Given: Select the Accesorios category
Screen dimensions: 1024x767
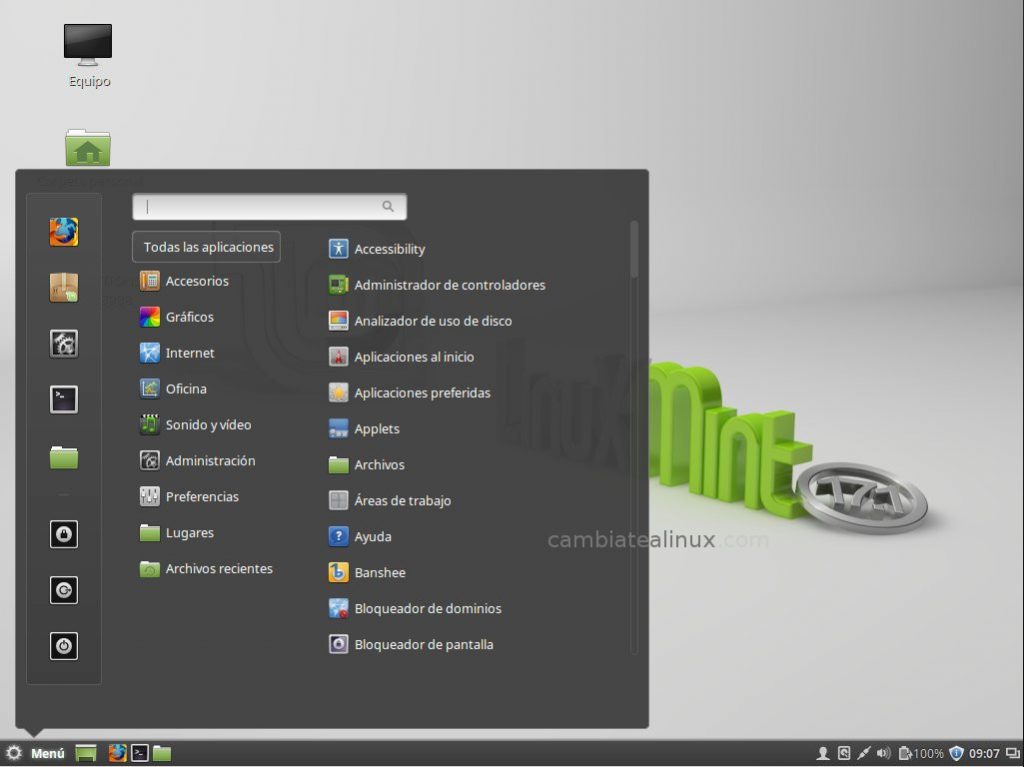Looking at the screenshot, I should click(x=196, y=281).
